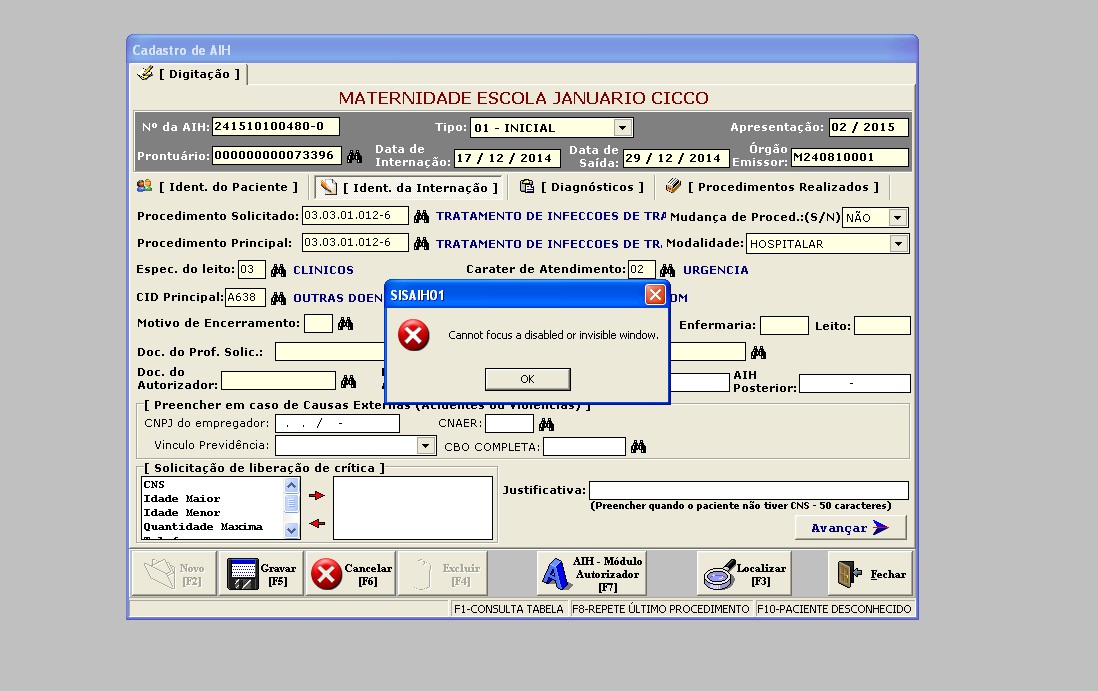Image resolution: width=1098 pixels, height=691 pixels.
Task: Click the Justificativa input field
Action: click(748, 490)
